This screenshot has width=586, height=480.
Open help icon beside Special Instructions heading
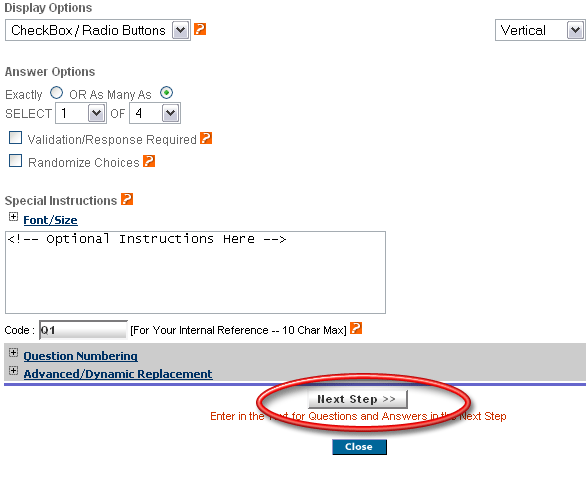click(x=127, y=199)
